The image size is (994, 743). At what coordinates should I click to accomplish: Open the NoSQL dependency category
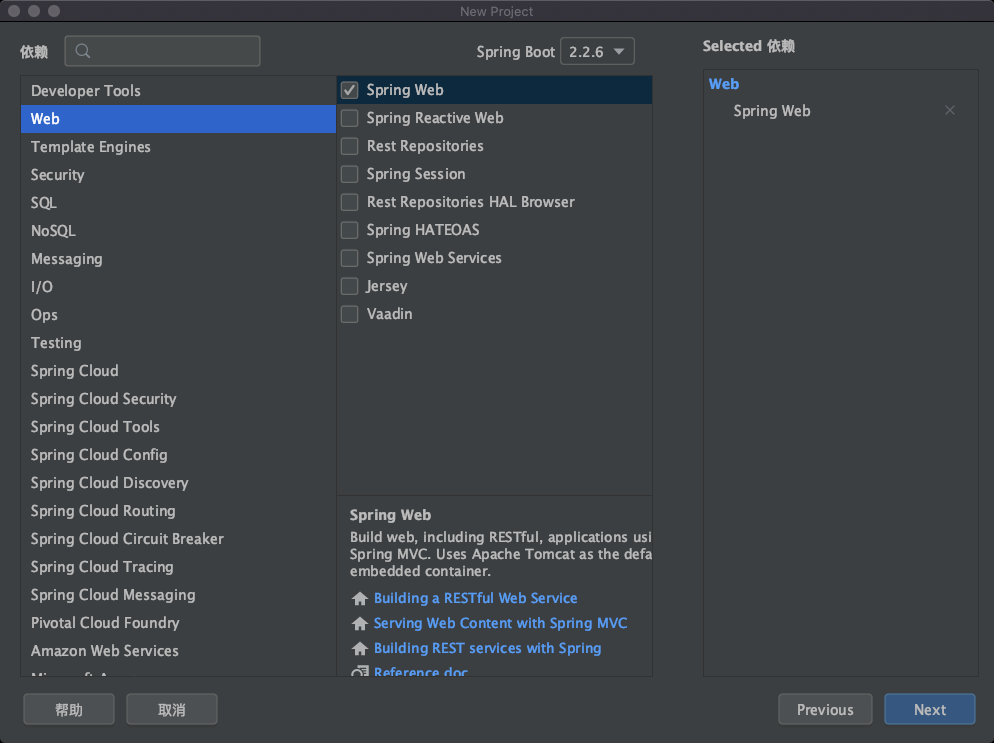53,231
